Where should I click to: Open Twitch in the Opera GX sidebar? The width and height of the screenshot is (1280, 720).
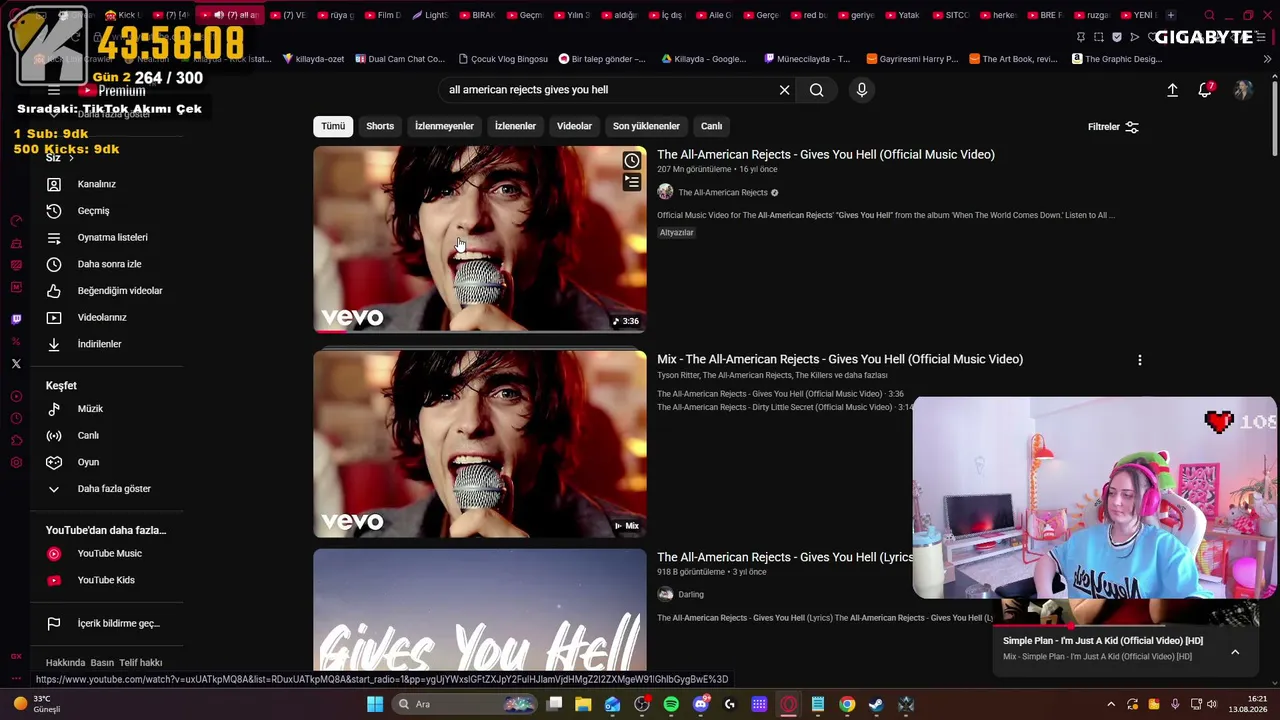point(16,319)
